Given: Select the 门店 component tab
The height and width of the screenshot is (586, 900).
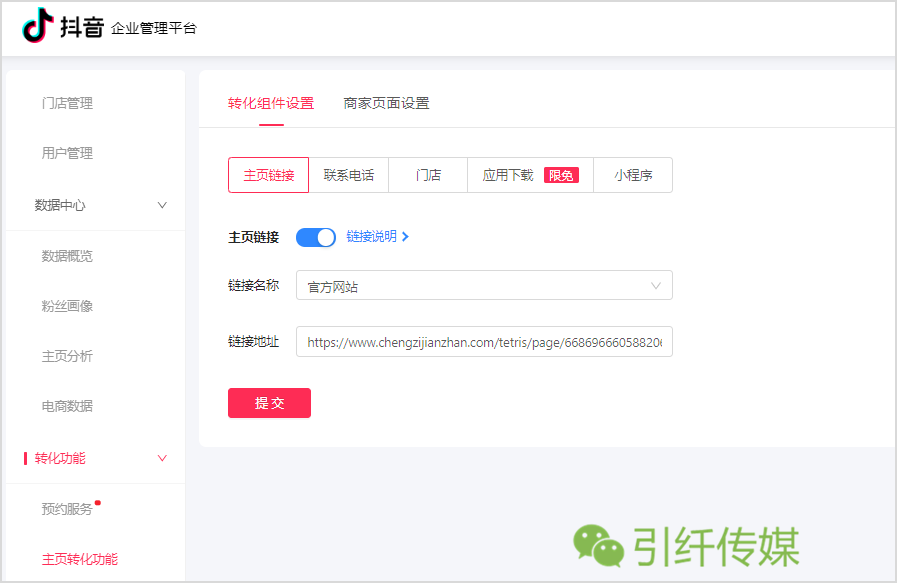Looking at the screenshot, I should 429,176.
